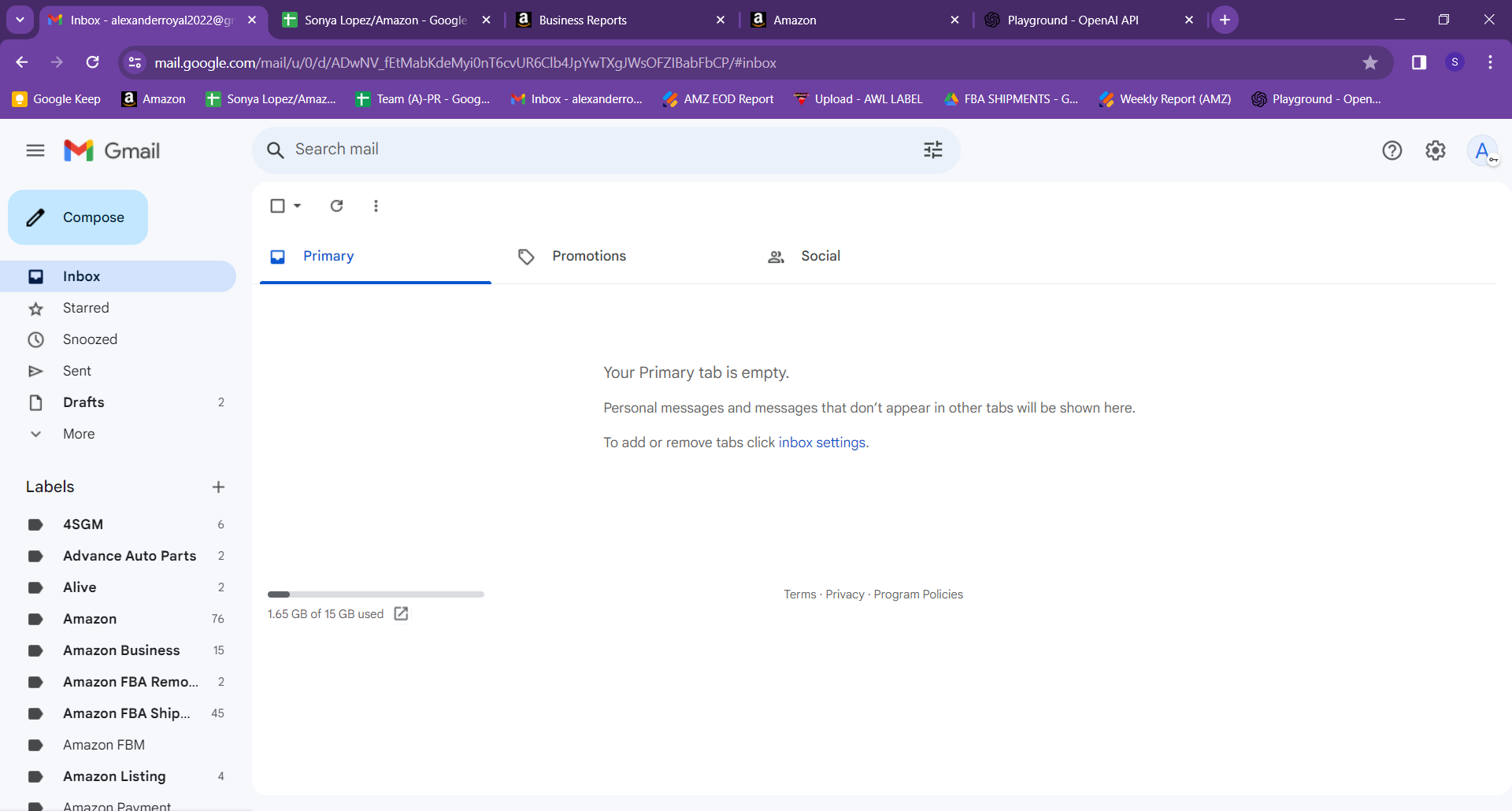The height and width of the screenshot is (811, 1512).
Task: Open the Amazon FBM label
Action: pos(118,745)
